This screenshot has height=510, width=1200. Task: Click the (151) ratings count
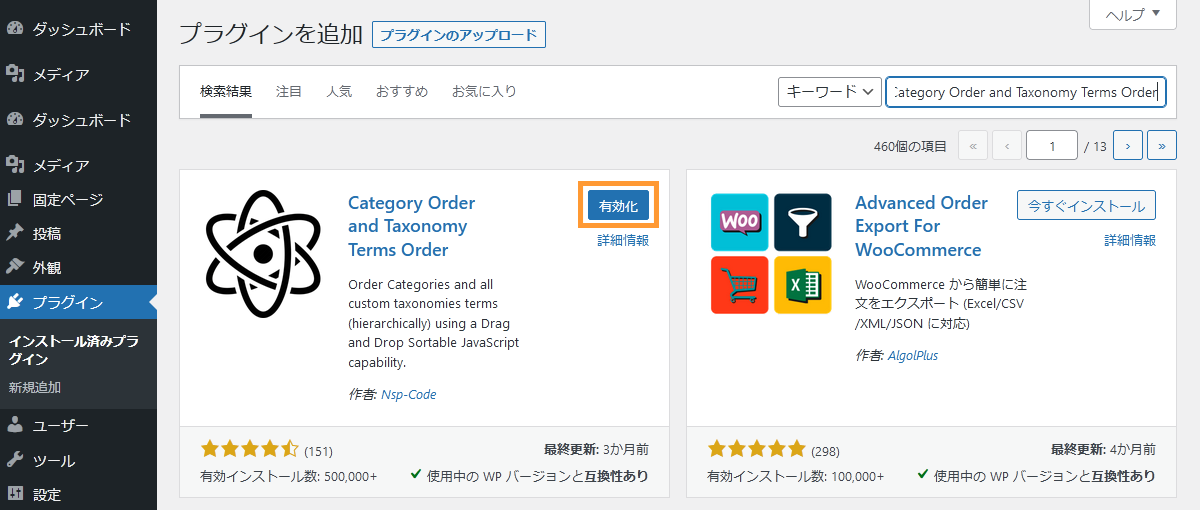click(x=318, y=450)
